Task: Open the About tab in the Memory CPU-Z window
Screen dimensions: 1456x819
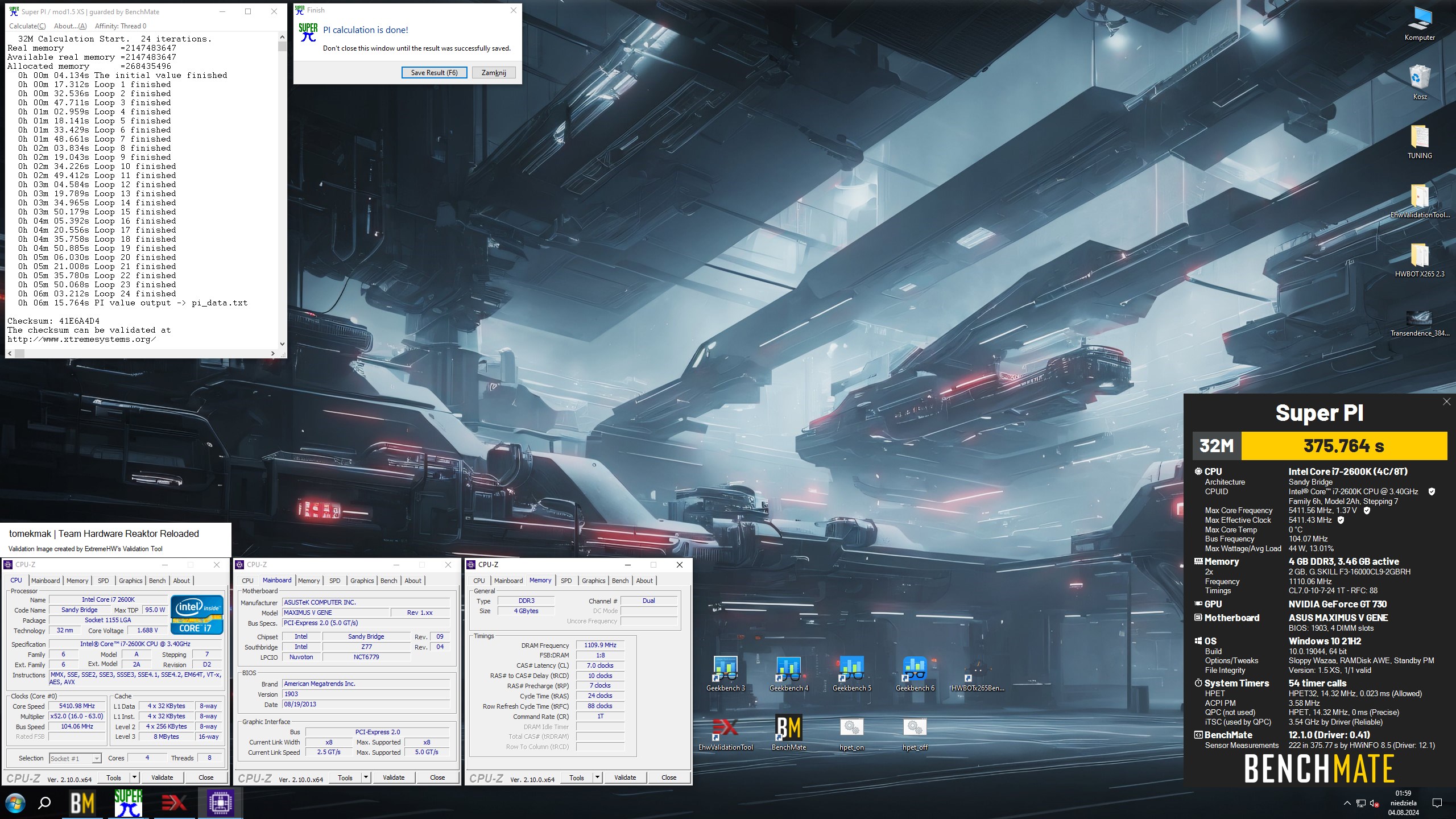Action: tap(644, 580)
